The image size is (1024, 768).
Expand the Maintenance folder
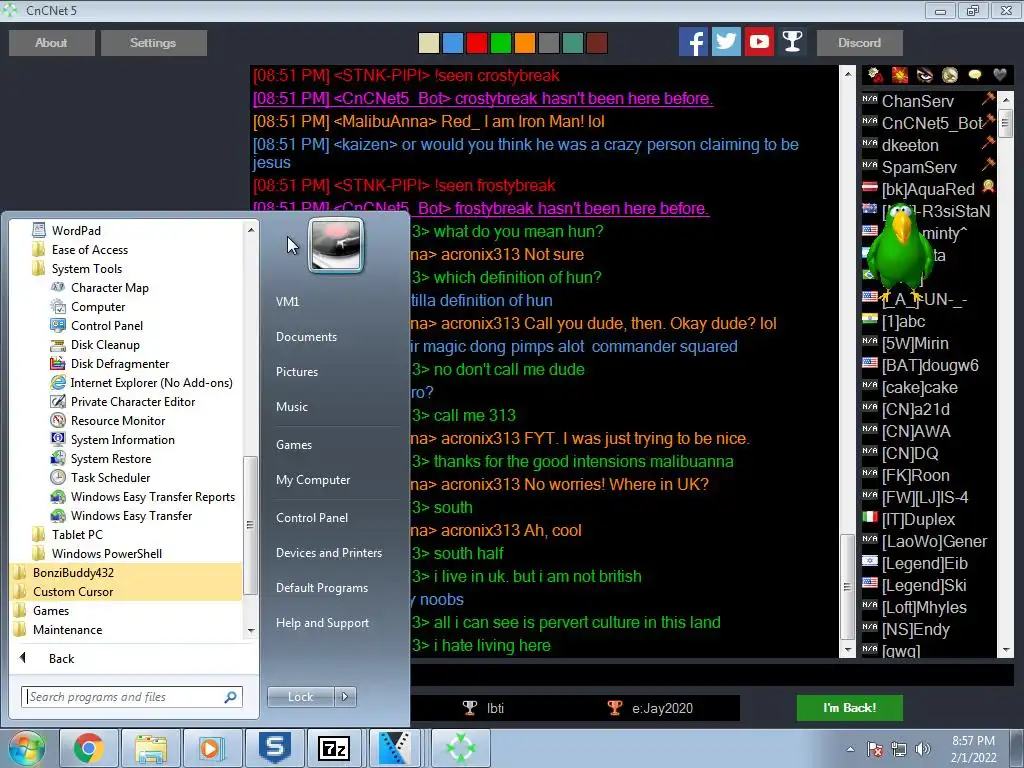coord(67,630)
